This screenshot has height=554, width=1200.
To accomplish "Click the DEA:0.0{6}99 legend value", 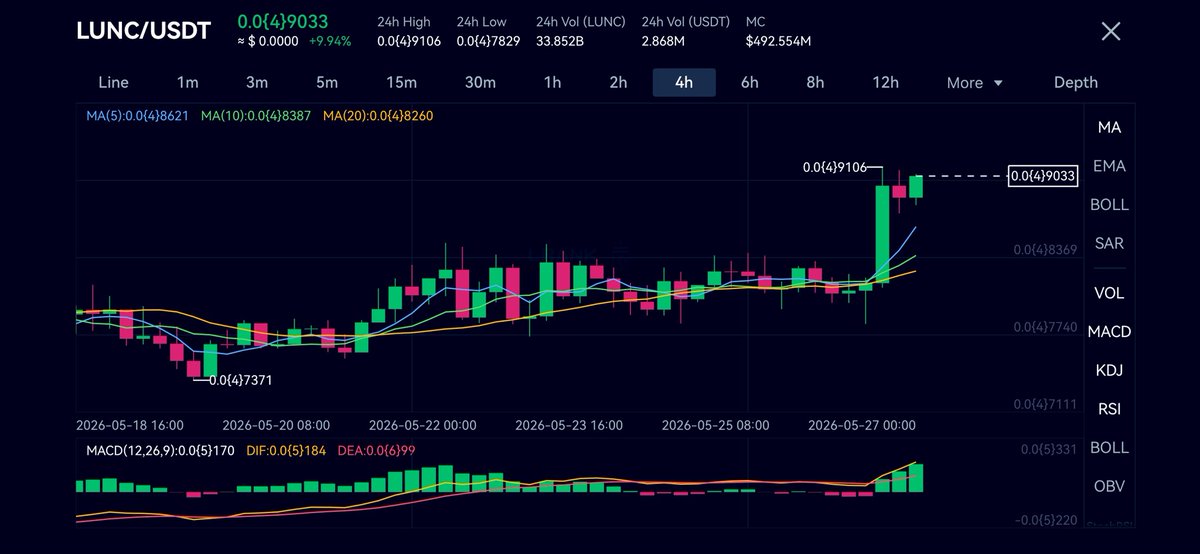I will 377,451.
